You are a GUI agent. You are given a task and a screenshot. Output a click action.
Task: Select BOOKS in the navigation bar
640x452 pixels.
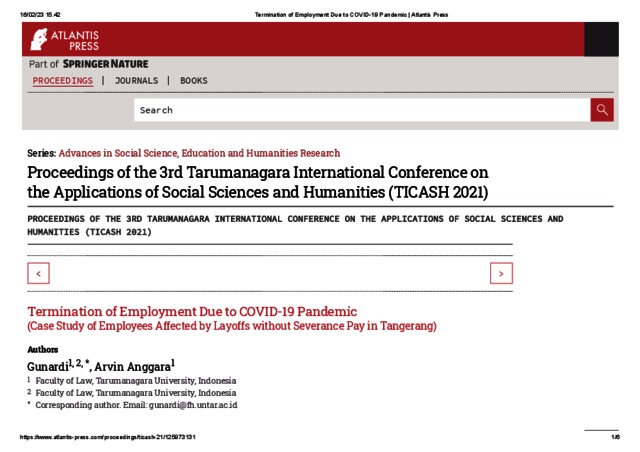click(194, 81)
